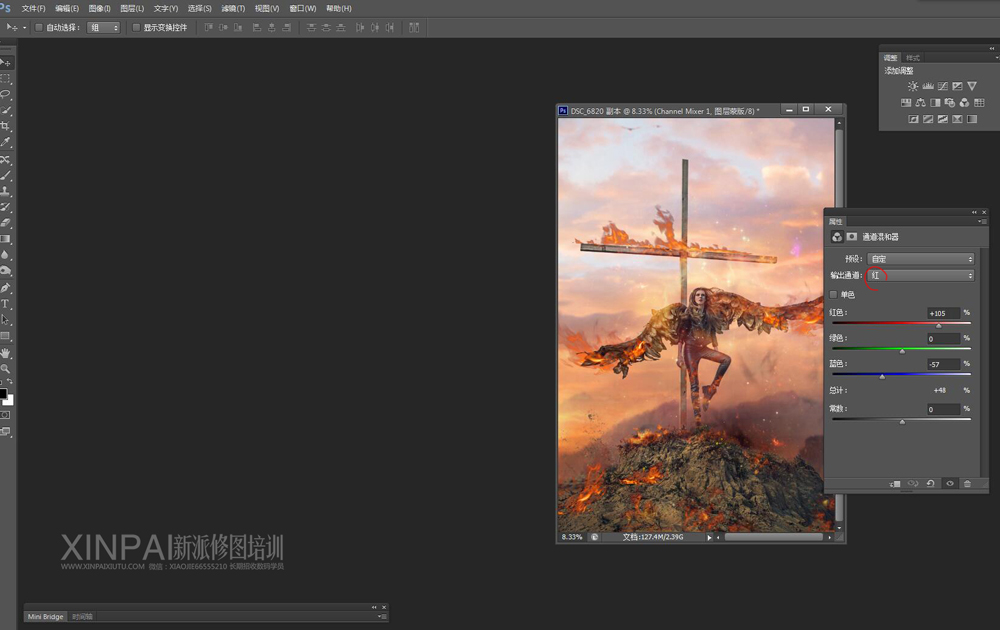Viewport: 1000px width, 630px height.
Task: Select the Move tool in the toolbox
Action: click(6, 62)
